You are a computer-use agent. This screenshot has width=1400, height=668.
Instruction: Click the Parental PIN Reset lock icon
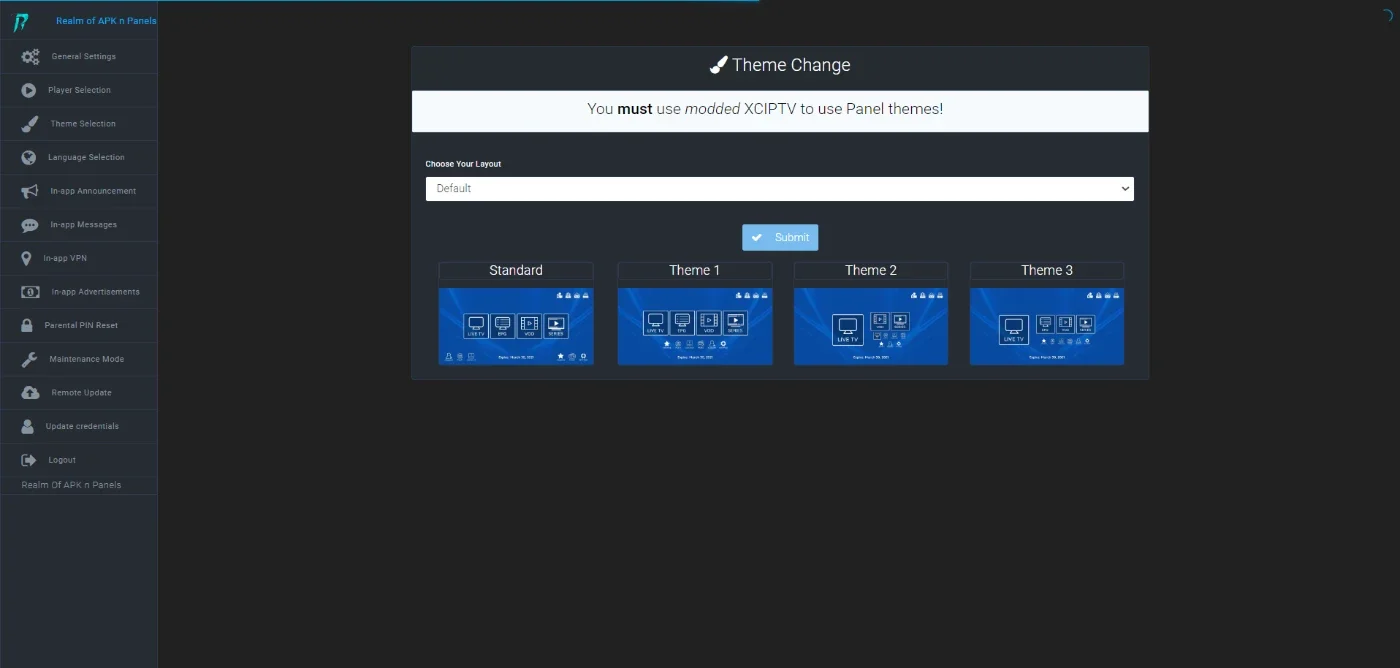pos(27,326)
